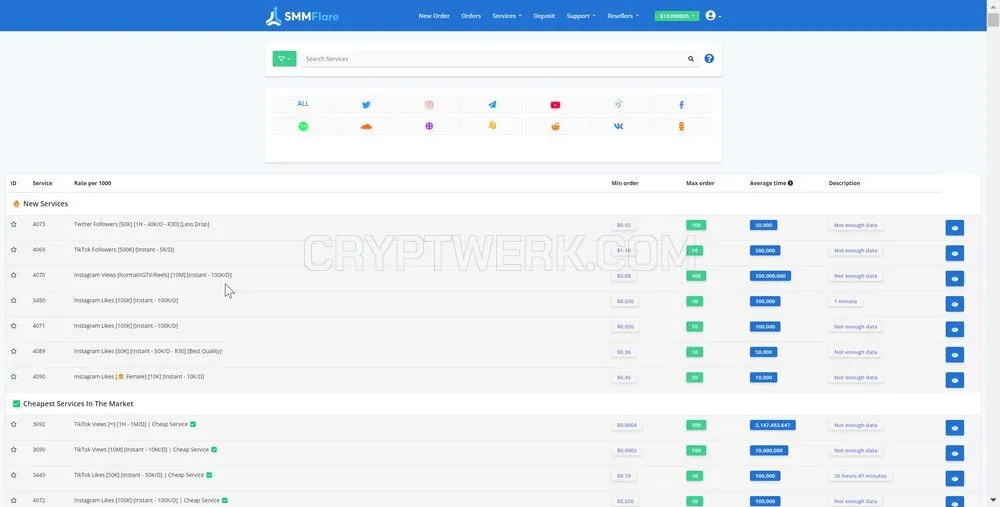Viewport: 1000px width, 507px height.
Task: Favorite service 4089 with its star
Action: coord(13,351)
